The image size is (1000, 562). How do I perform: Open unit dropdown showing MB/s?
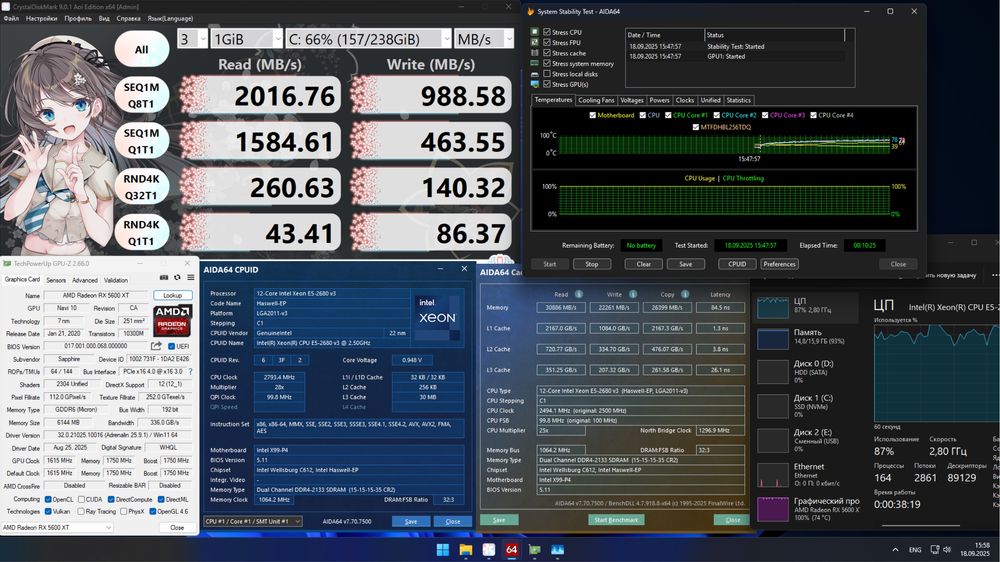(x=484, y=39)
